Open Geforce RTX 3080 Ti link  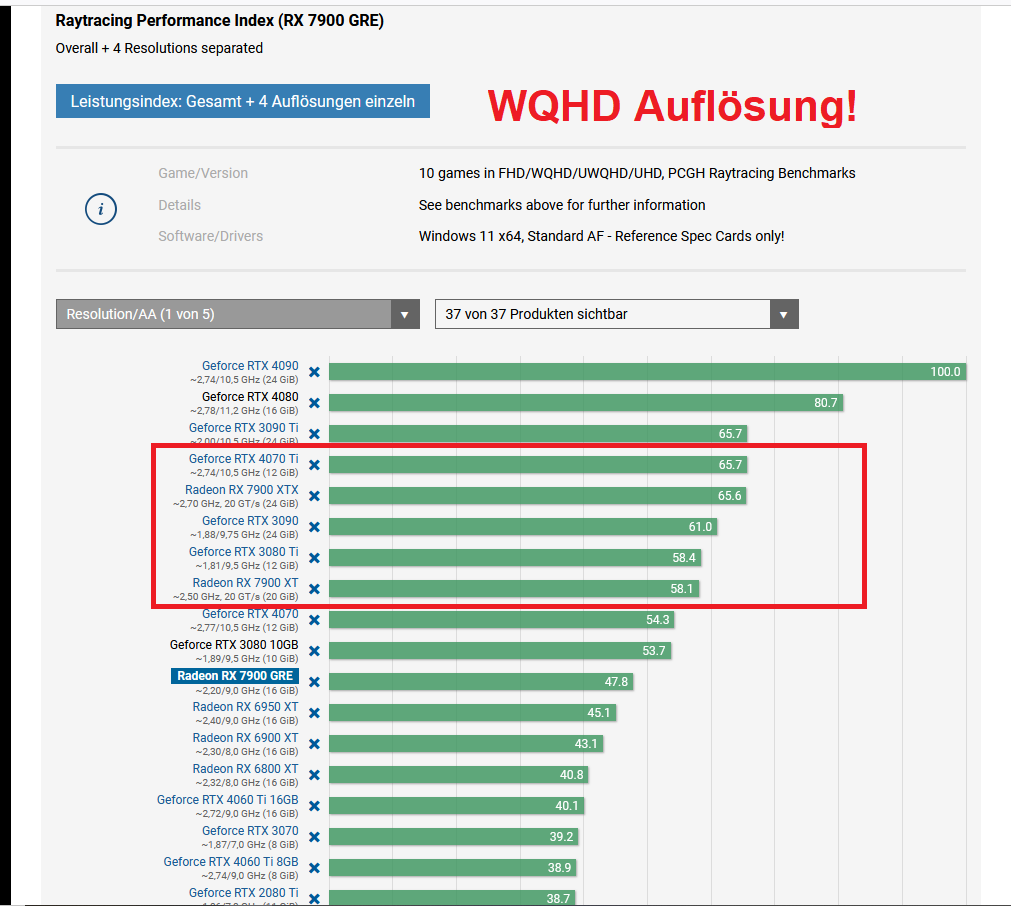pyautogui.click(x=244, y=551)
